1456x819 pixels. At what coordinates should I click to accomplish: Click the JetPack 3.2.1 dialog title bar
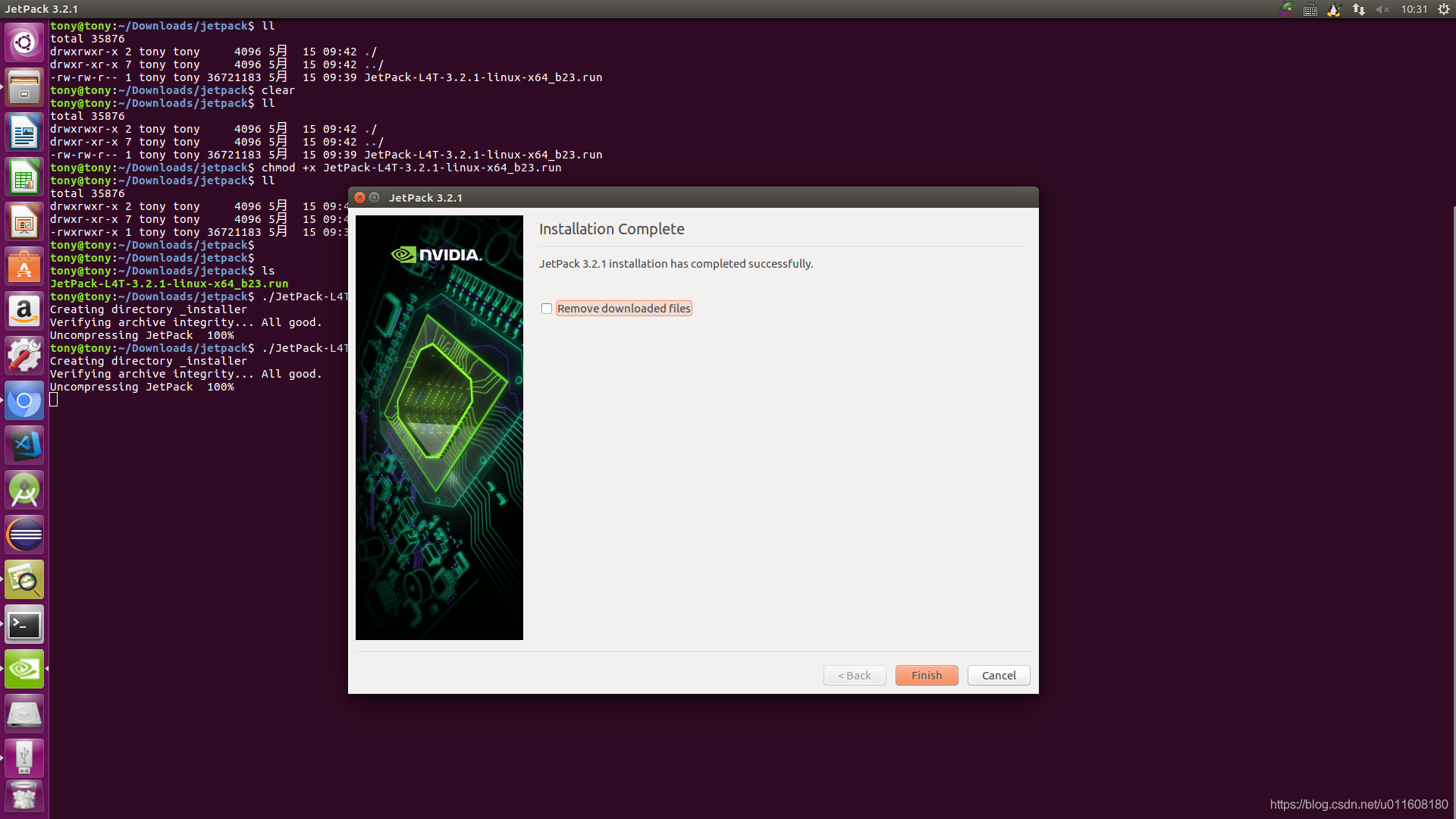point(693,197)
